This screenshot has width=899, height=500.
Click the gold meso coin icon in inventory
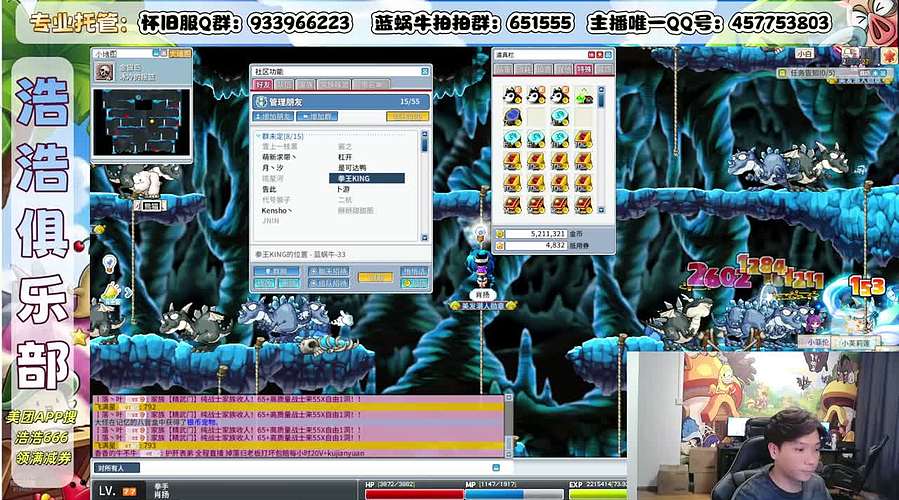[x=500, y=235]
